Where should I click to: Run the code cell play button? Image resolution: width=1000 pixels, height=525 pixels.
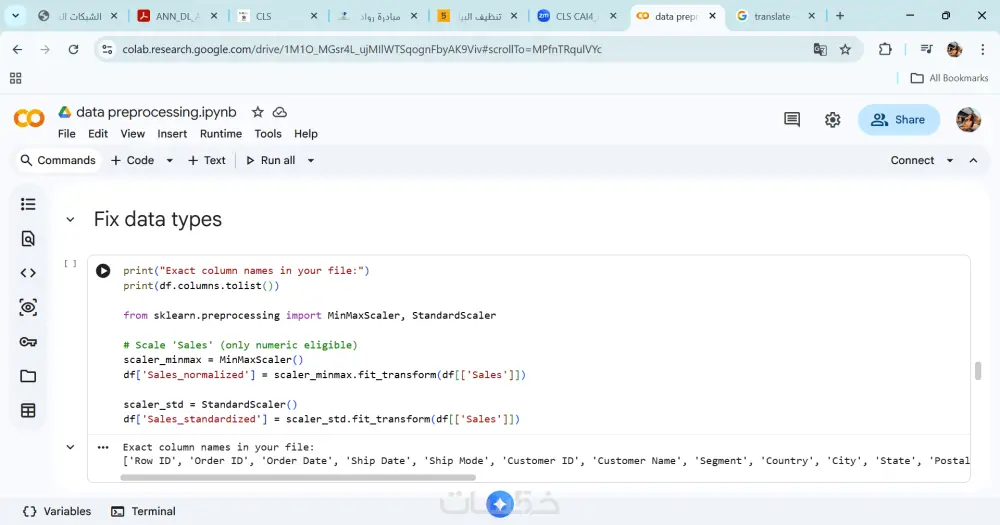coord(103,270)
